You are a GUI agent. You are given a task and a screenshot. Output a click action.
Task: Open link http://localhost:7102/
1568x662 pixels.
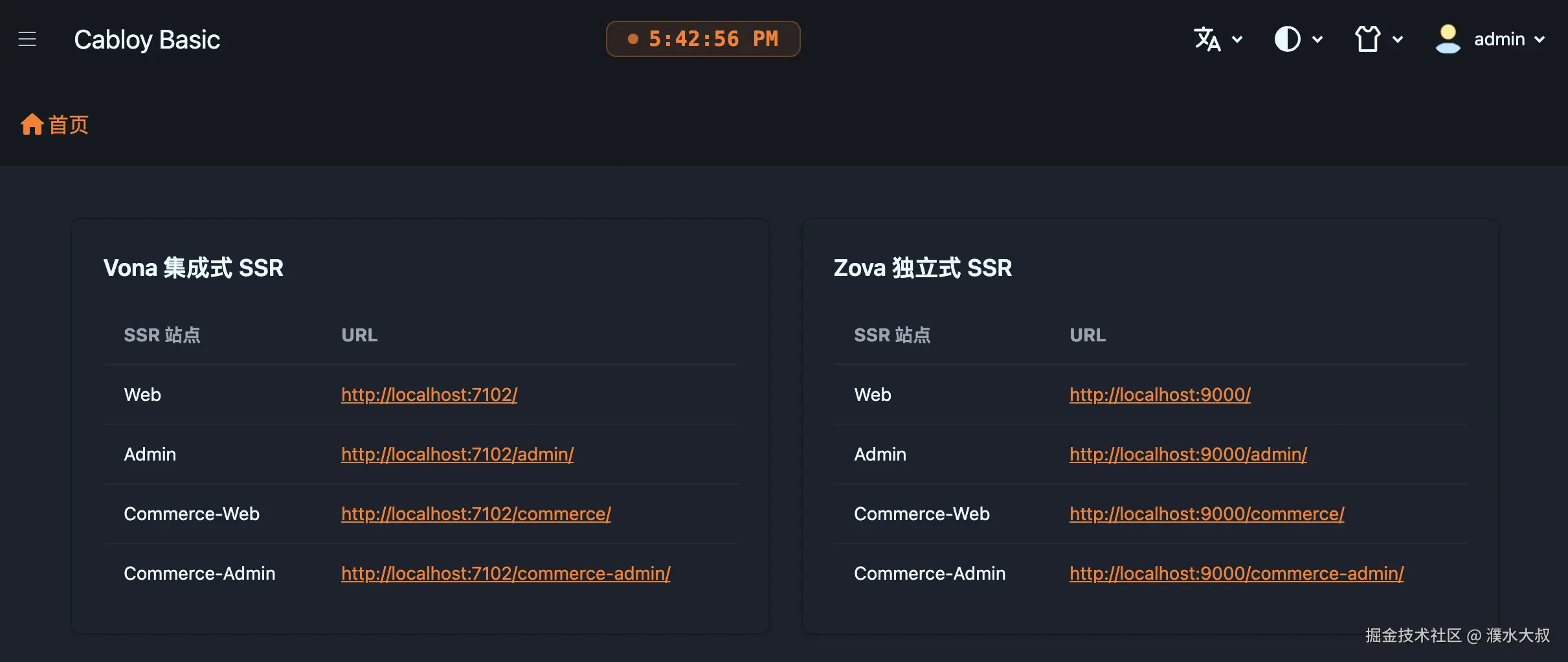pyautogui.click(x=429, y=394)
